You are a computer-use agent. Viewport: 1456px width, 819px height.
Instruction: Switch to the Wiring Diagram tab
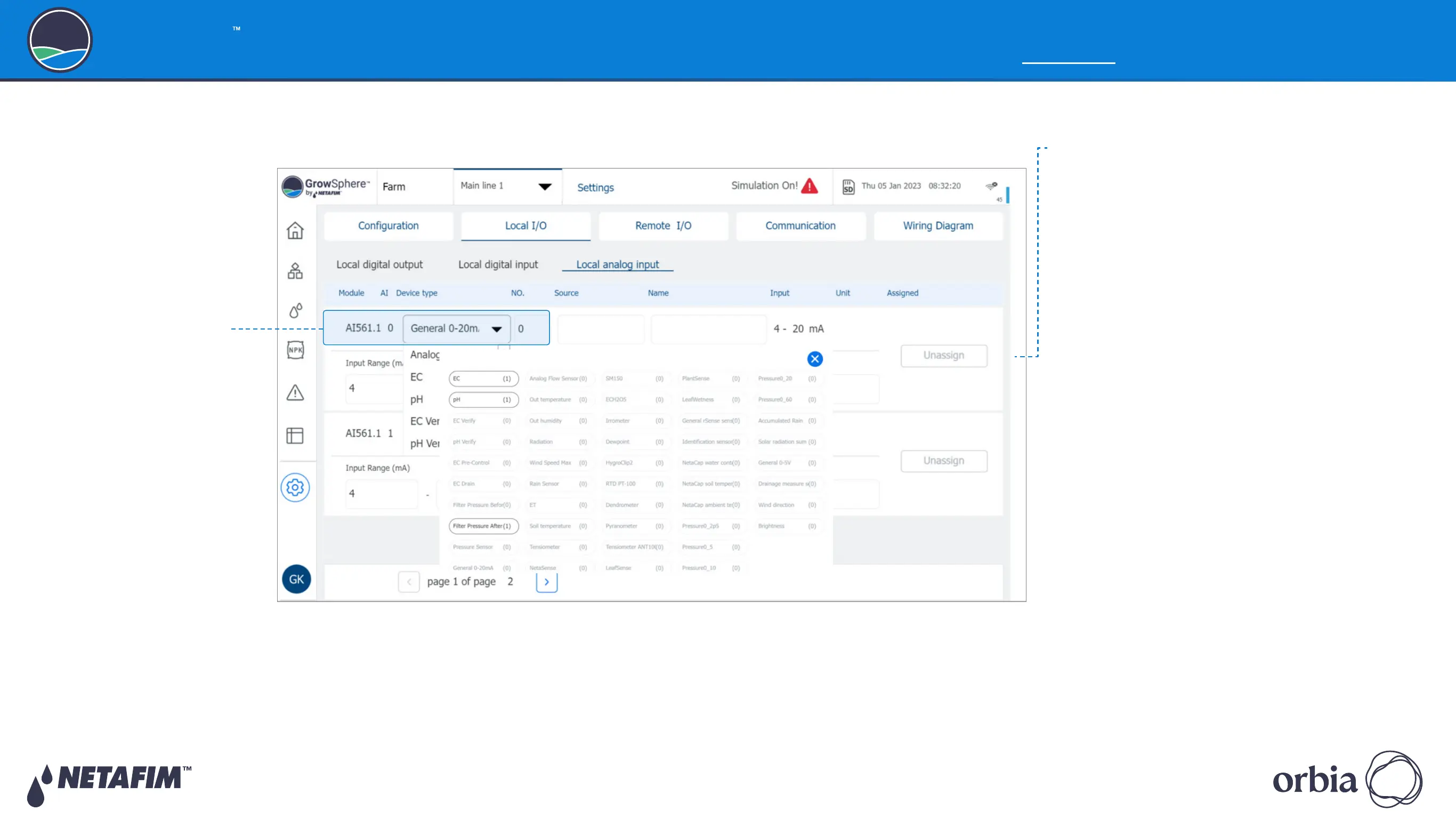click(939, 226)
